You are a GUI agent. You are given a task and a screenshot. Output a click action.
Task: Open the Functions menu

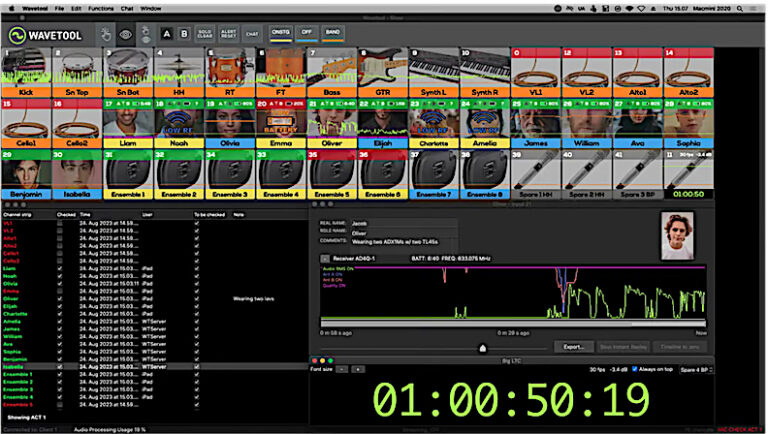tap(101, 8)
